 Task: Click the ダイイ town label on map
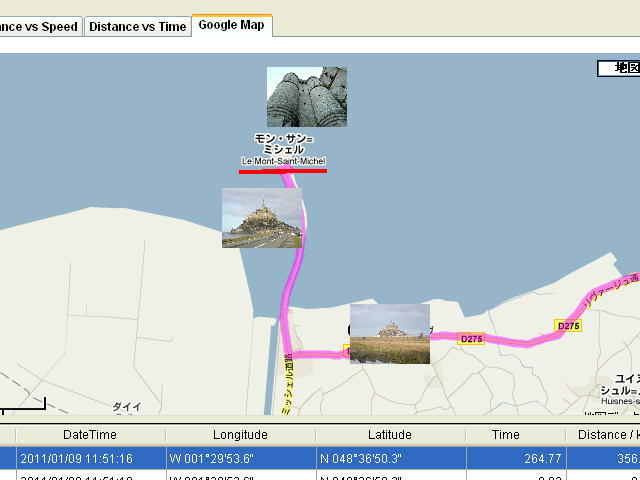click(126, 407)
